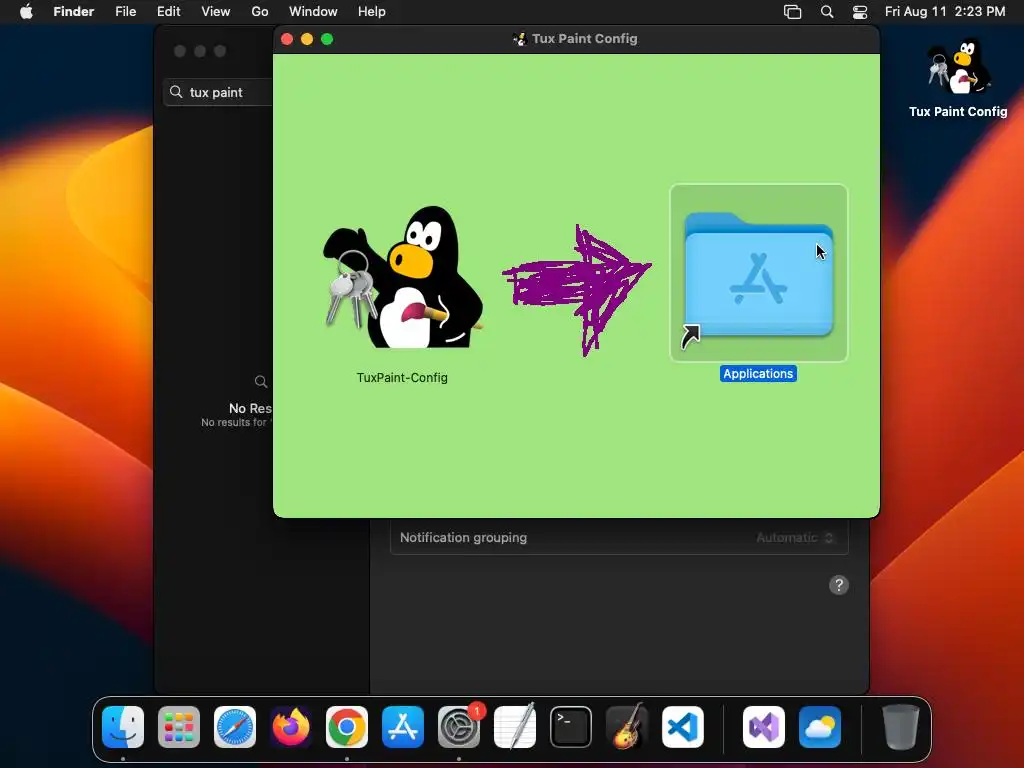The width and height of the screenshot is (1024, 768).
Task: Open Stage Manager icon in menu bar
Action: click(792, 12)
